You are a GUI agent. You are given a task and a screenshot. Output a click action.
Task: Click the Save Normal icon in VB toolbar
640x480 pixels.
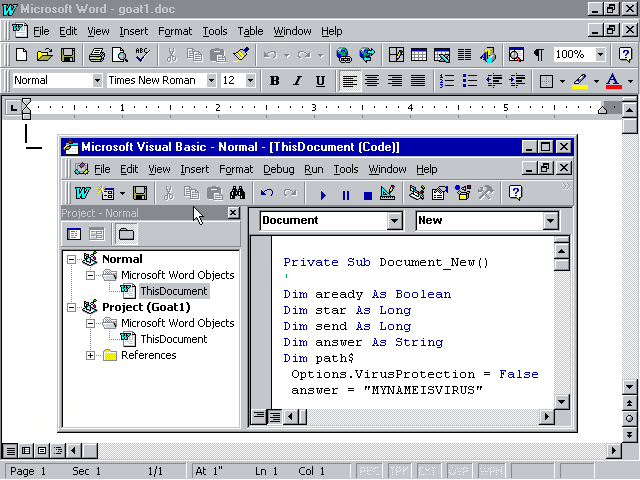[140, 193]
